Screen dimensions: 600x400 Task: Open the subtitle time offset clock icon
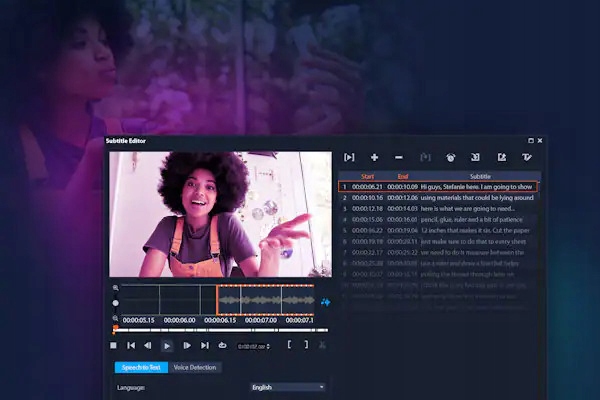(450, 157)
